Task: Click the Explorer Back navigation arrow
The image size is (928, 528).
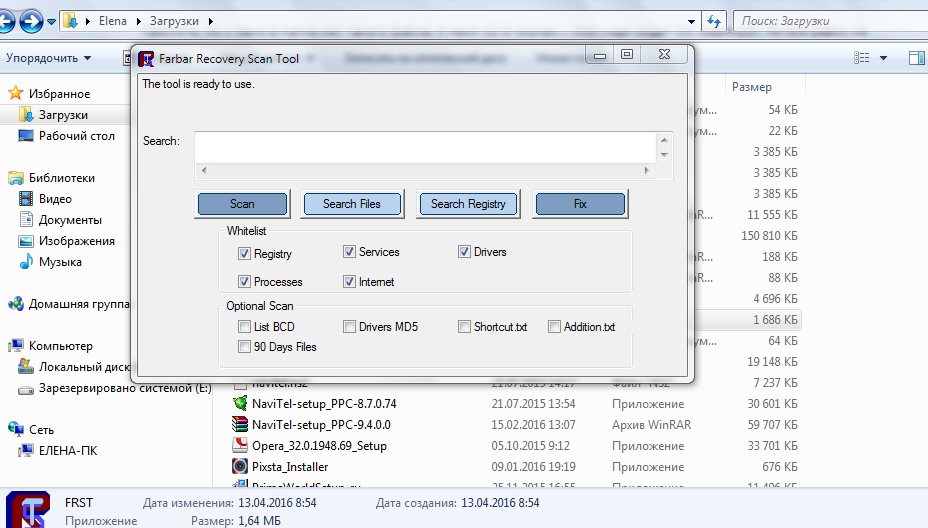Action: (x=5, y=22)
